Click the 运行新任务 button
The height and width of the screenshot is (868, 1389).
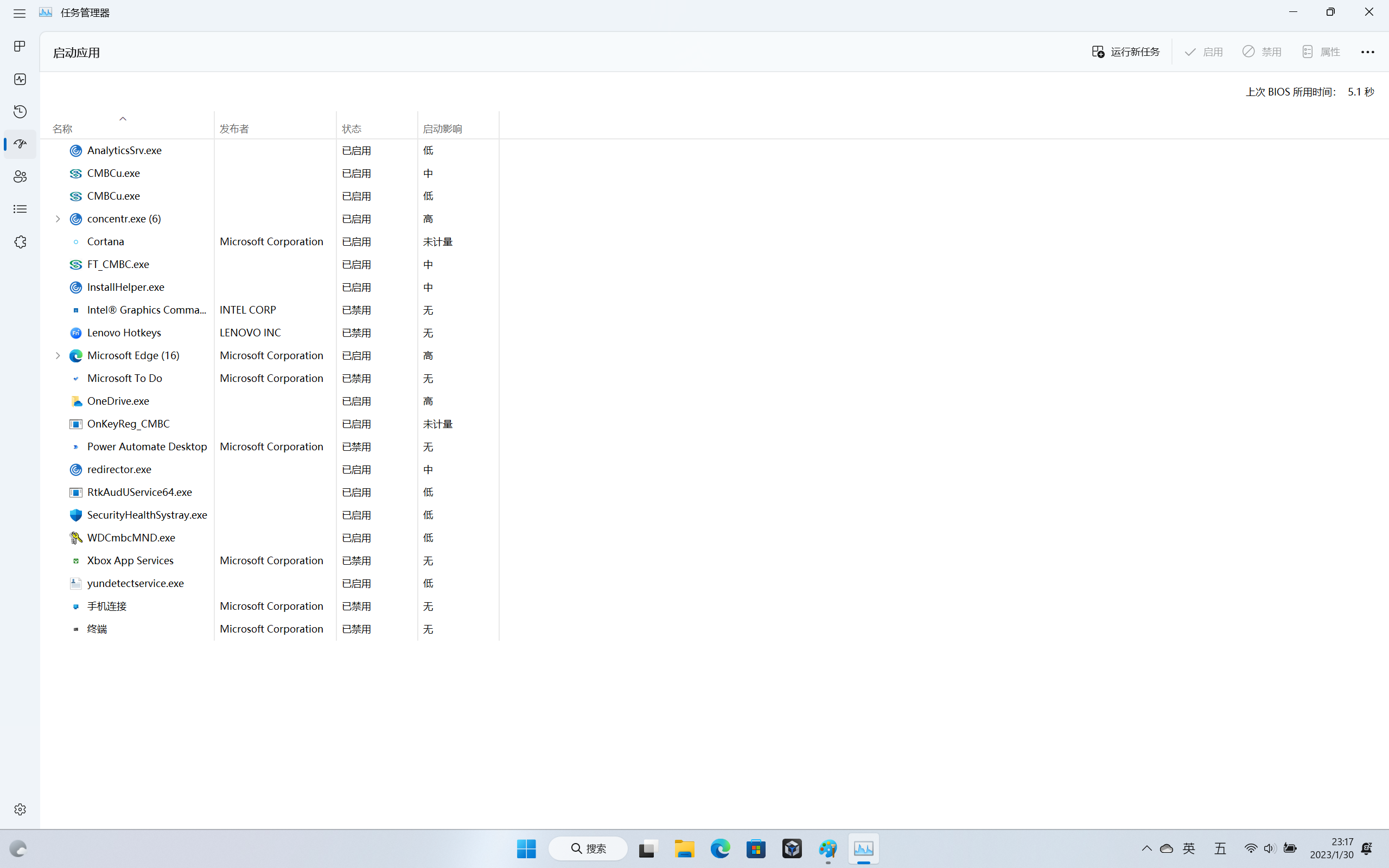(x=1125, y=52)
